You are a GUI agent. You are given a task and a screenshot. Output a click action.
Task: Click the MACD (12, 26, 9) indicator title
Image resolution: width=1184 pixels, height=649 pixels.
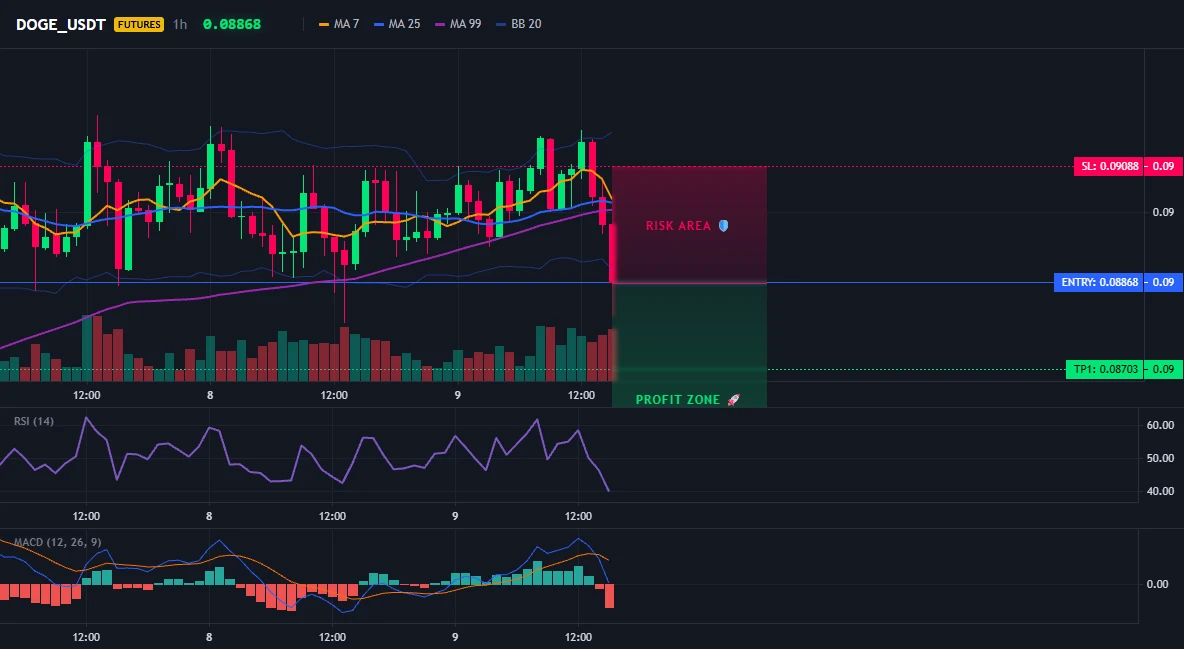(57, 542)
